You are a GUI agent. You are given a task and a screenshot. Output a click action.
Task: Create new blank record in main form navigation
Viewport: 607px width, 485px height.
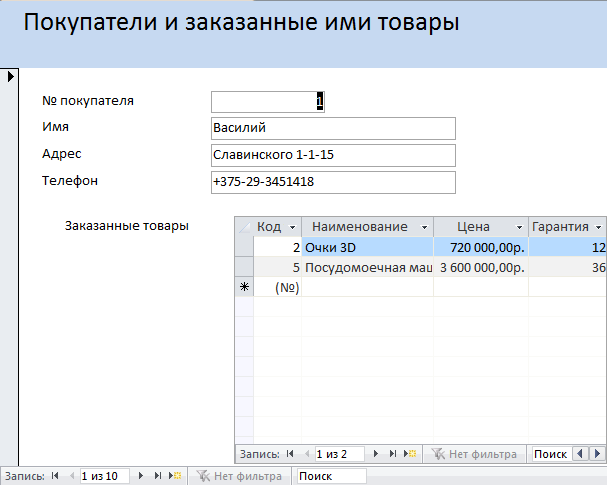coord(175,476)
